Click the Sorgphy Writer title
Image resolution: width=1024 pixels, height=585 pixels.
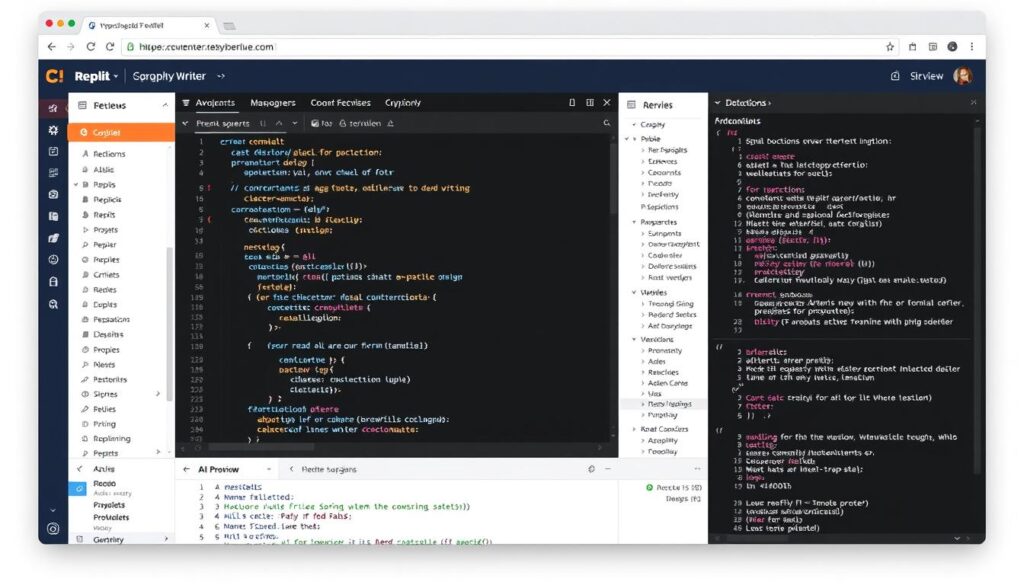tap(169, 76)
